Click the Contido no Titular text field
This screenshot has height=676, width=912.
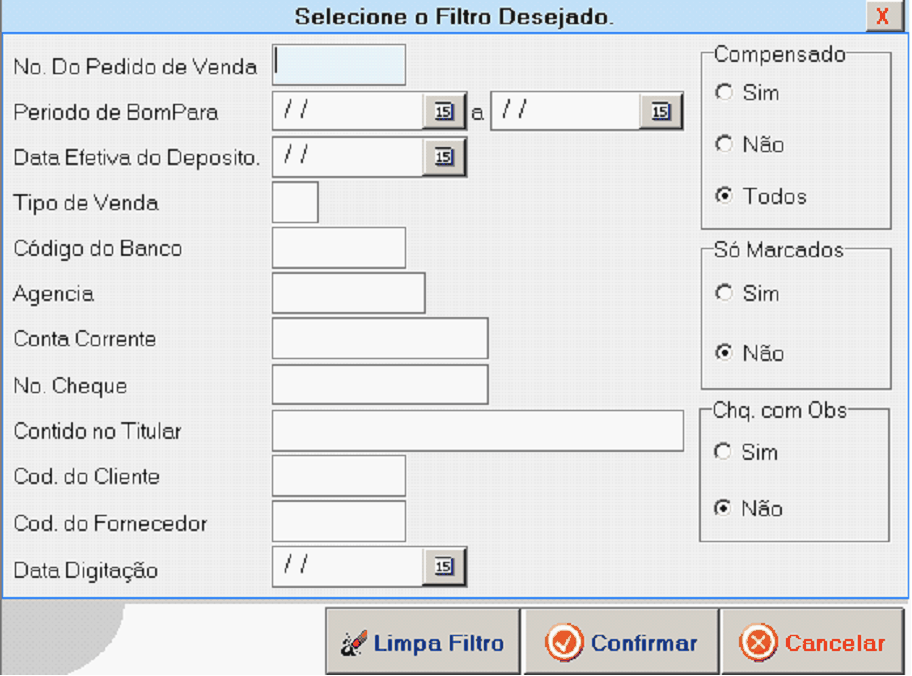point(477,431)
